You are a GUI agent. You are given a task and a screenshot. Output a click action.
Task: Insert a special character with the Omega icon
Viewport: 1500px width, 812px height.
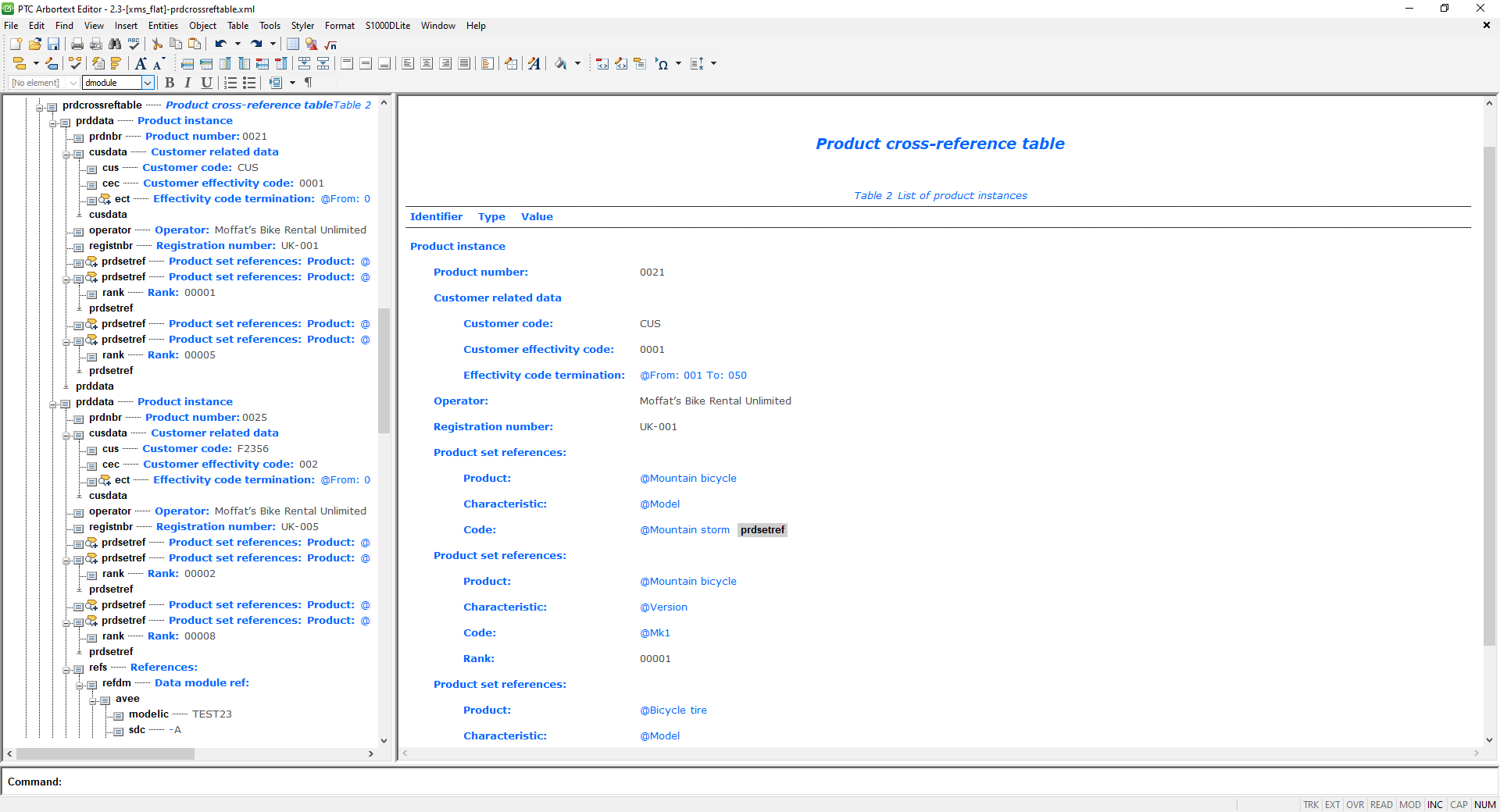(663, 64)
